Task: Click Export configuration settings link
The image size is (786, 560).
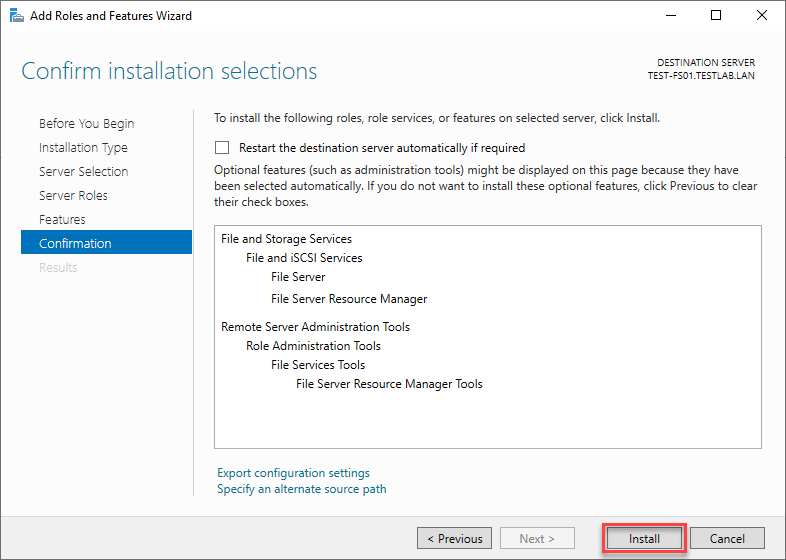Action: point(293,473)
